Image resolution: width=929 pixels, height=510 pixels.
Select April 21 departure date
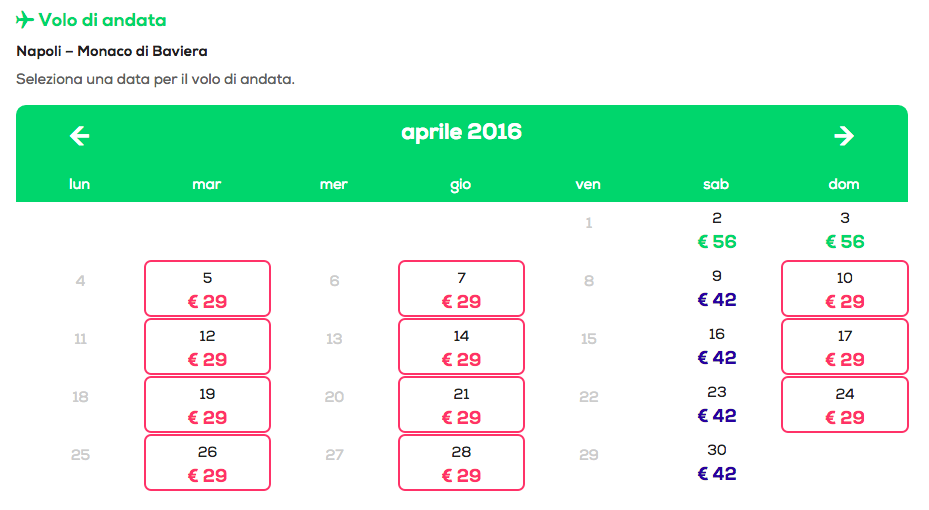coord(461,405)
